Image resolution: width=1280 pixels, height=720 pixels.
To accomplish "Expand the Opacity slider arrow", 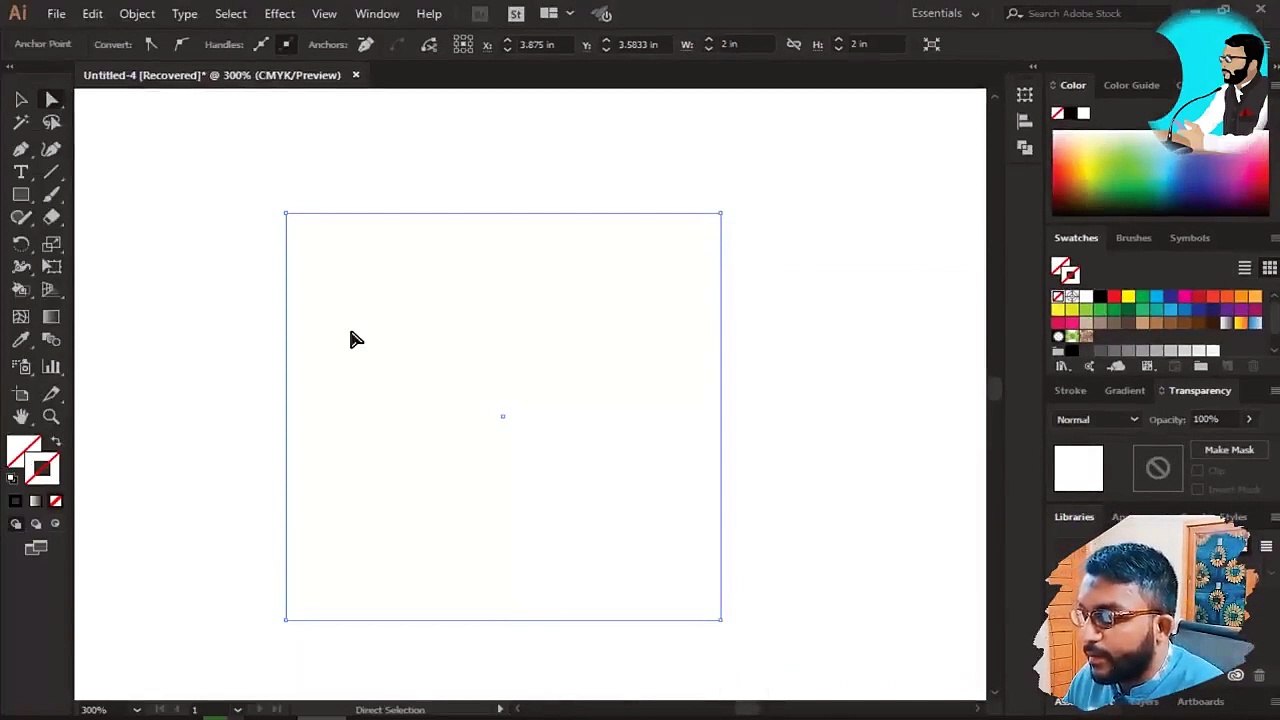I will (x=1249, y=420).
